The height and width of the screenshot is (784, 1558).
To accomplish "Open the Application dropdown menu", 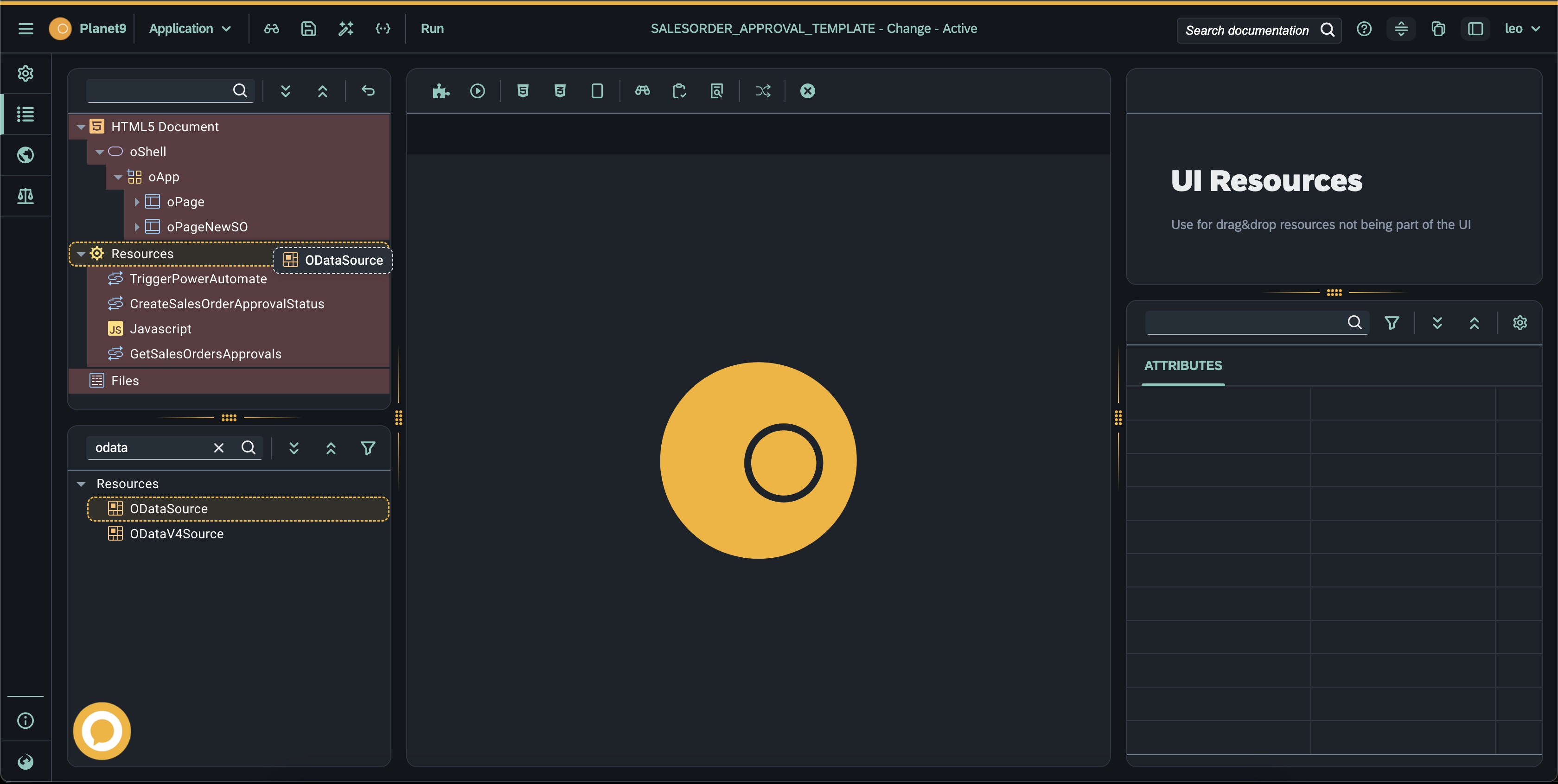I will coord(190,28).
